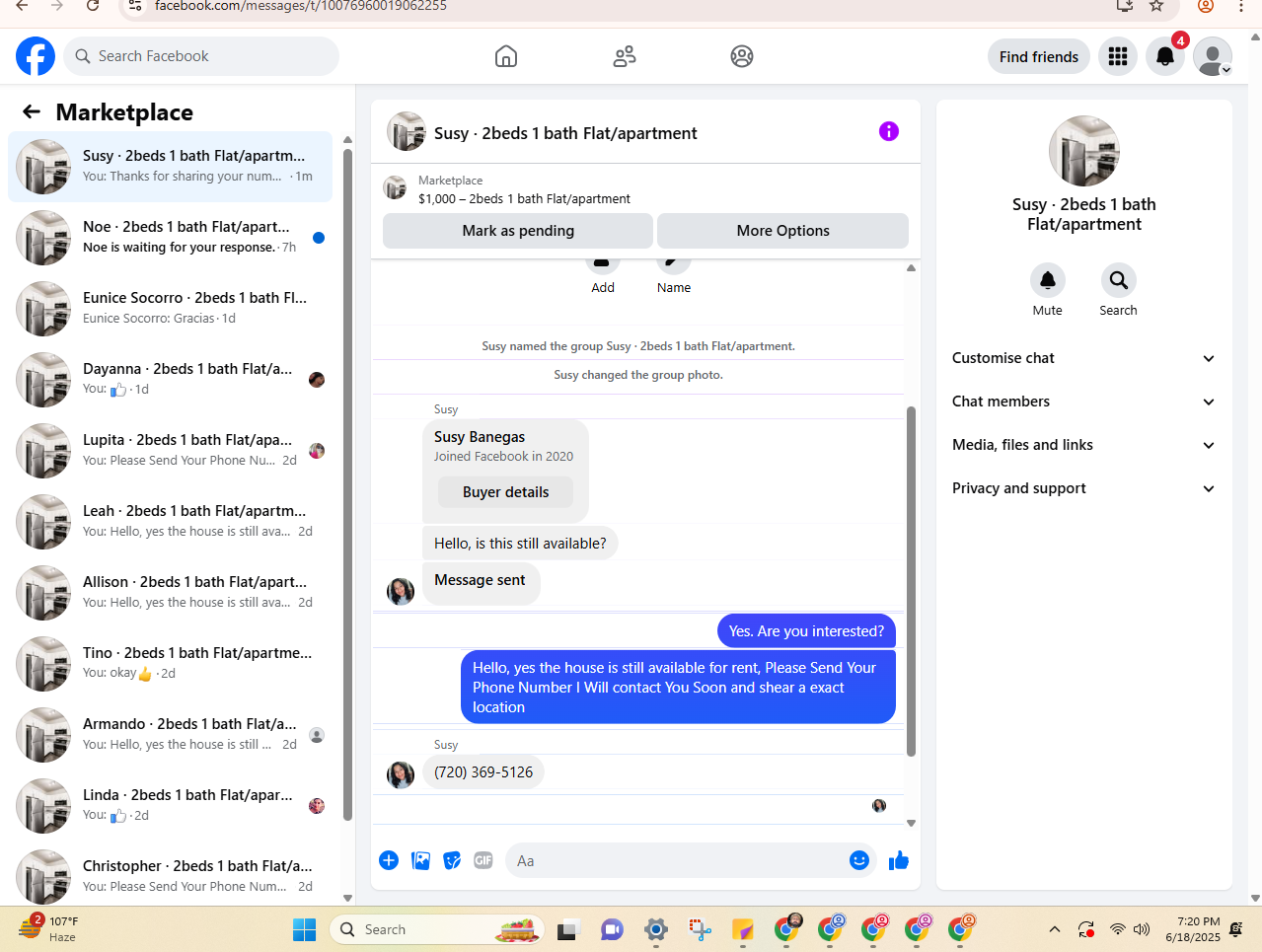1262x952 pixels.
Task: Click the Aa message input box
Action: click(676, 860)
